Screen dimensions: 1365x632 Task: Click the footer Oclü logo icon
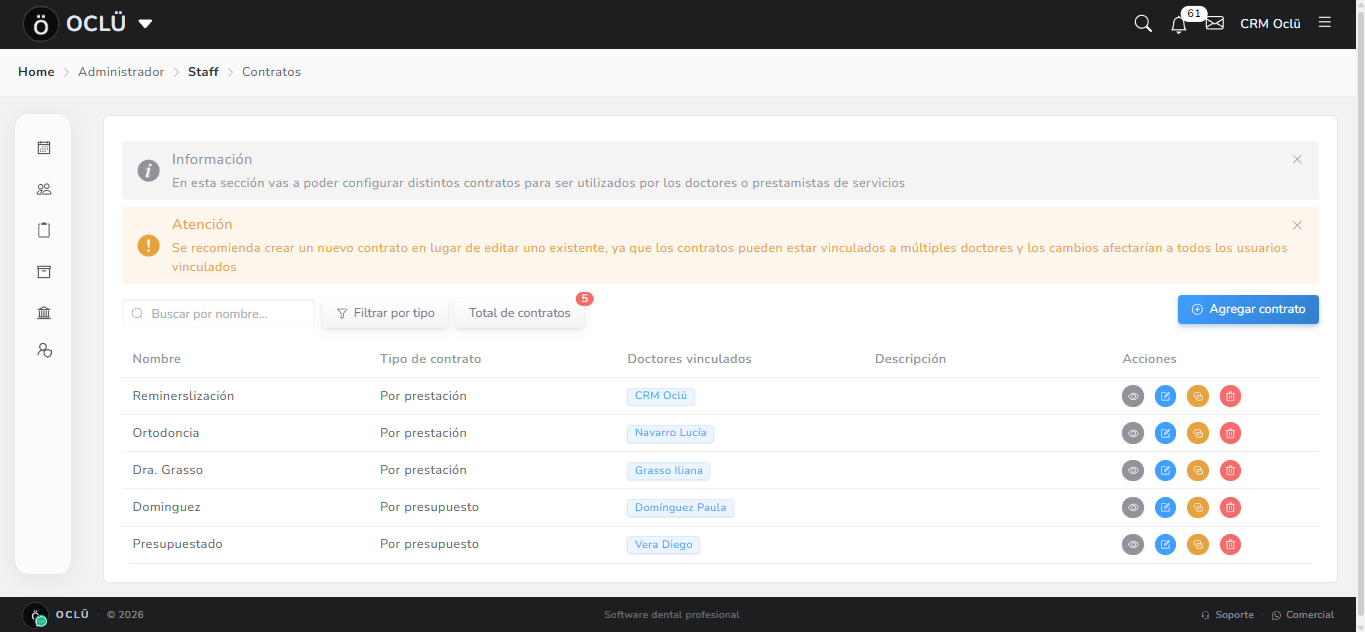[x=35, y=615]
